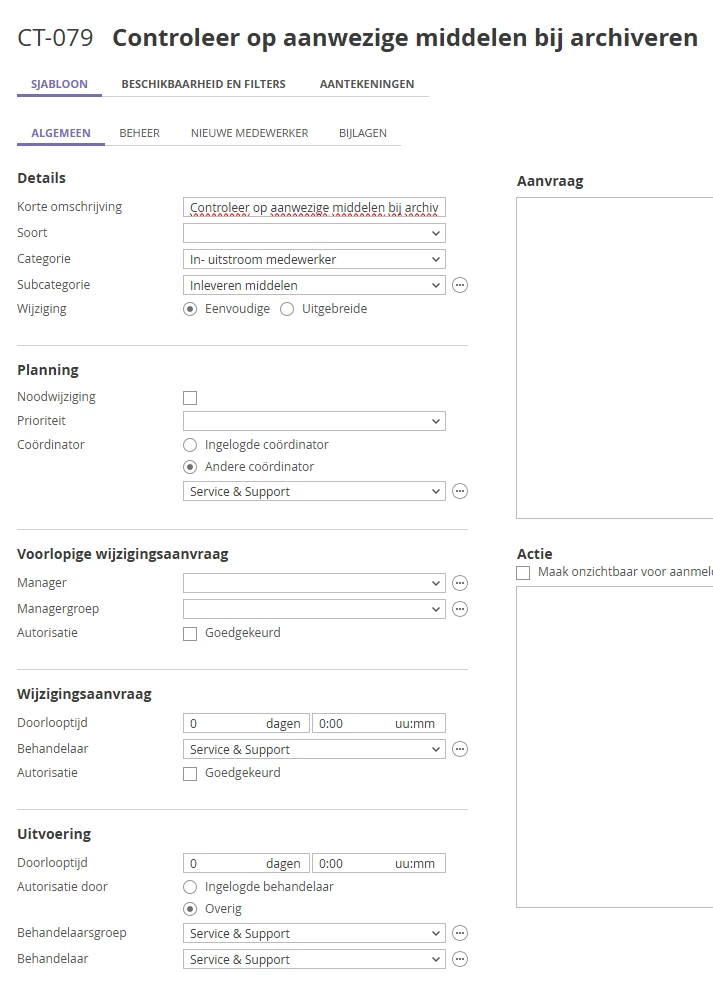Click the ellipsis icon beside the Coördinator dropdown
This screenshot has height=988, width=713.
pyautogui.click(x=460, y=491)
